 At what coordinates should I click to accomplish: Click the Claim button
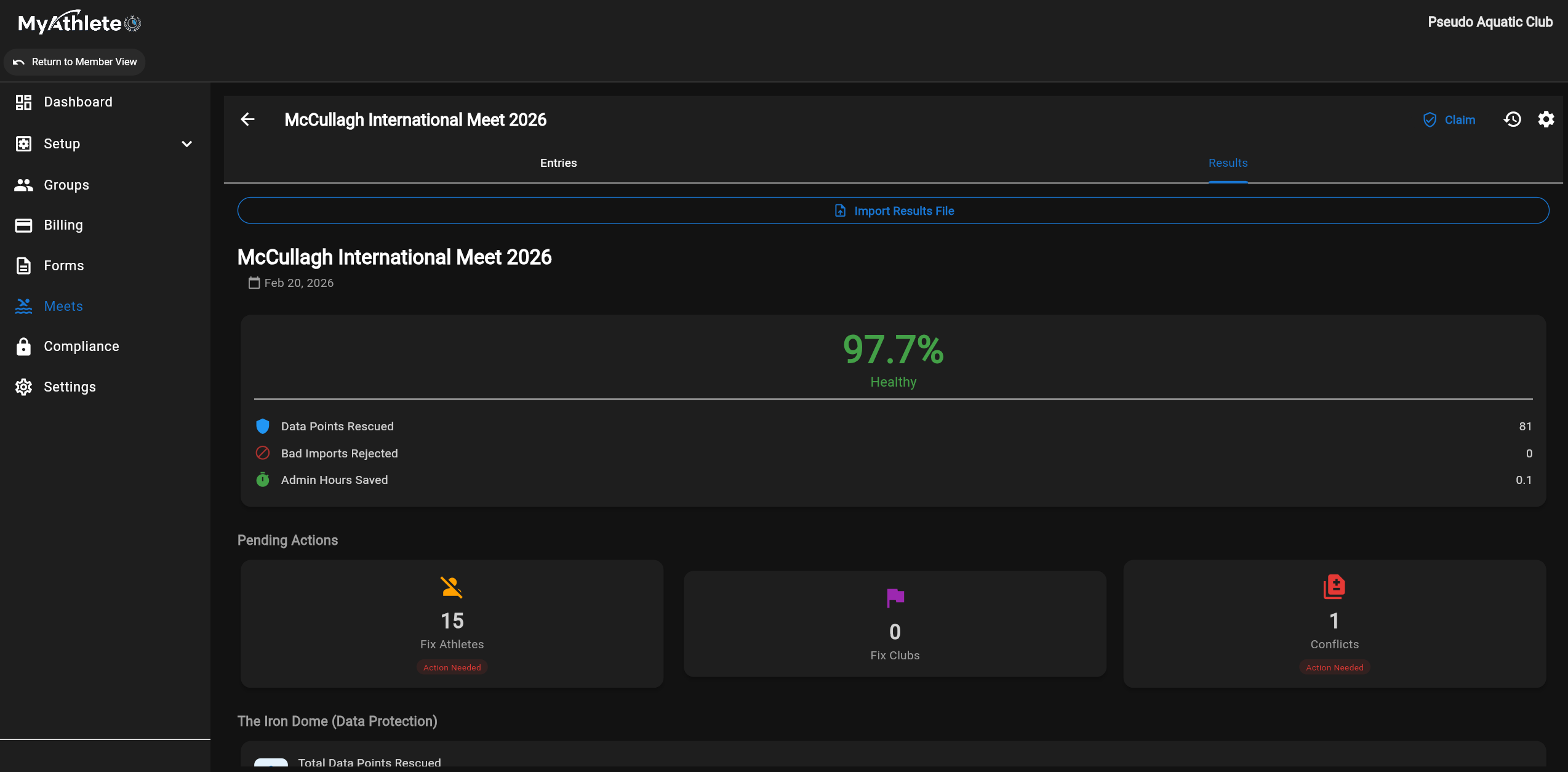[1449, 119]
